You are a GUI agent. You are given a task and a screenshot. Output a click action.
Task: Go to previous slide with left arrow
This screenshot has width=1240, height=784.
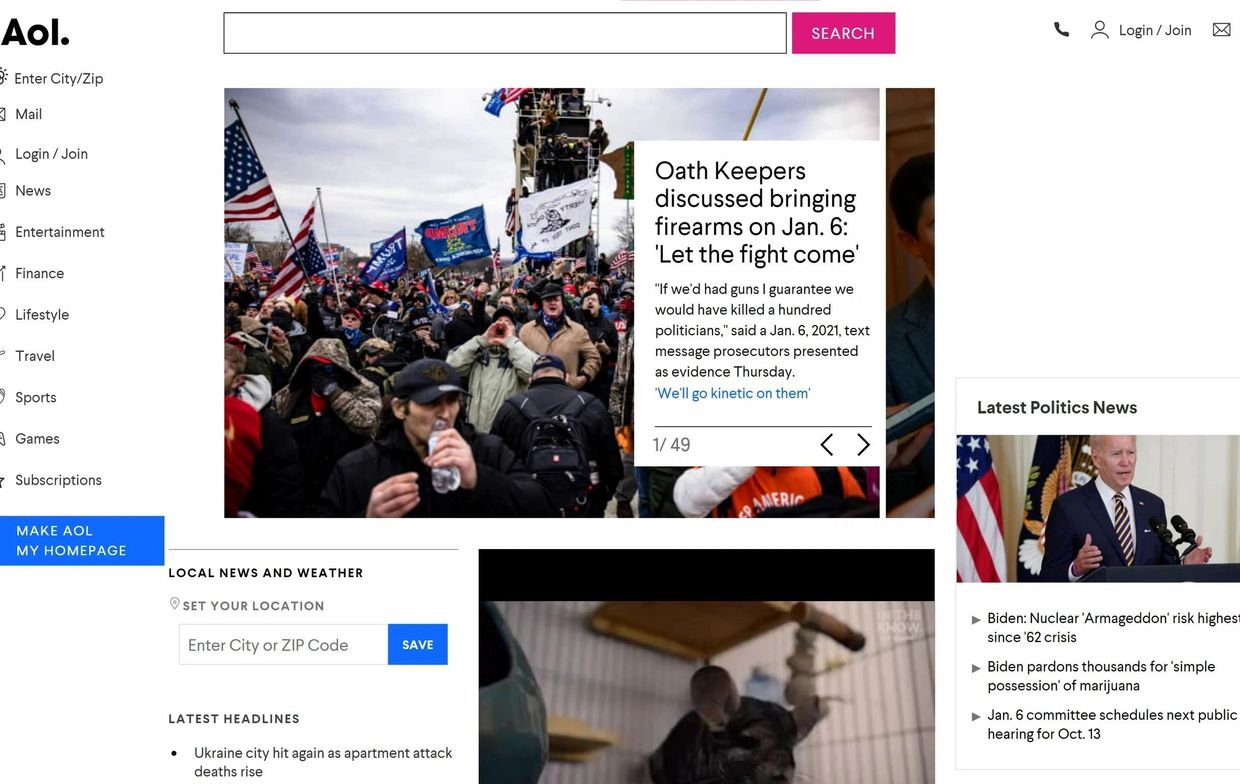click(x=827, y=445)
